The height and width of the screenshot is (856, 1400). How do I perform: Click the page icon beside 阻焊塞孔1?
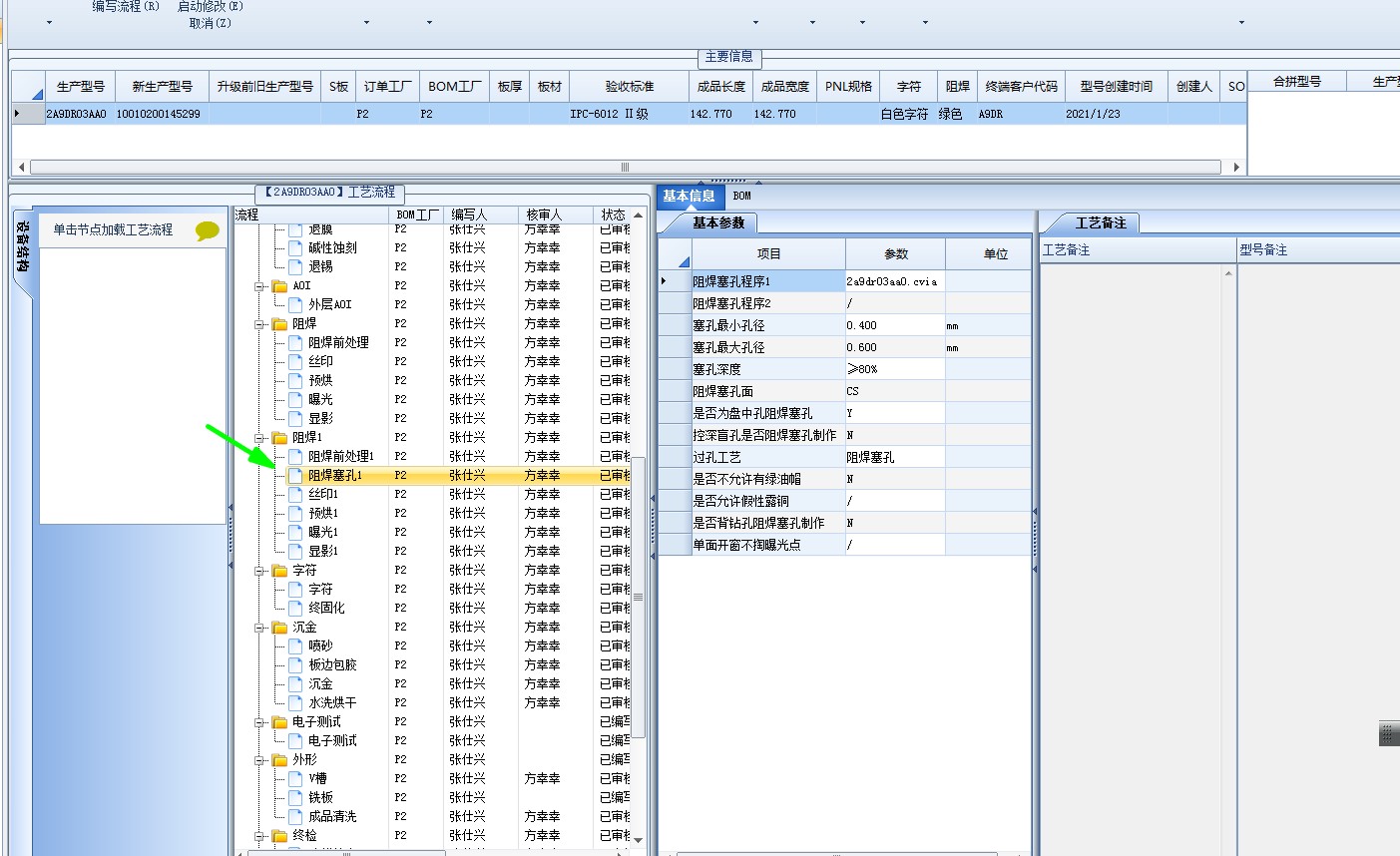click(x=295, y=475)
